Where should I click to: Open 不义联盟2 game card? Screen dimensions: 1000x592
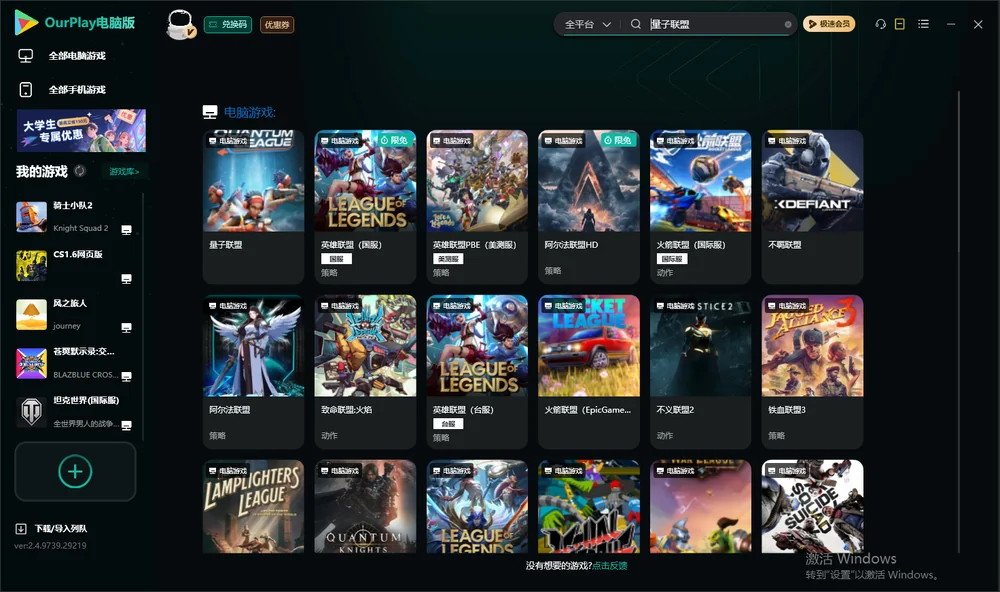[700, 372]
